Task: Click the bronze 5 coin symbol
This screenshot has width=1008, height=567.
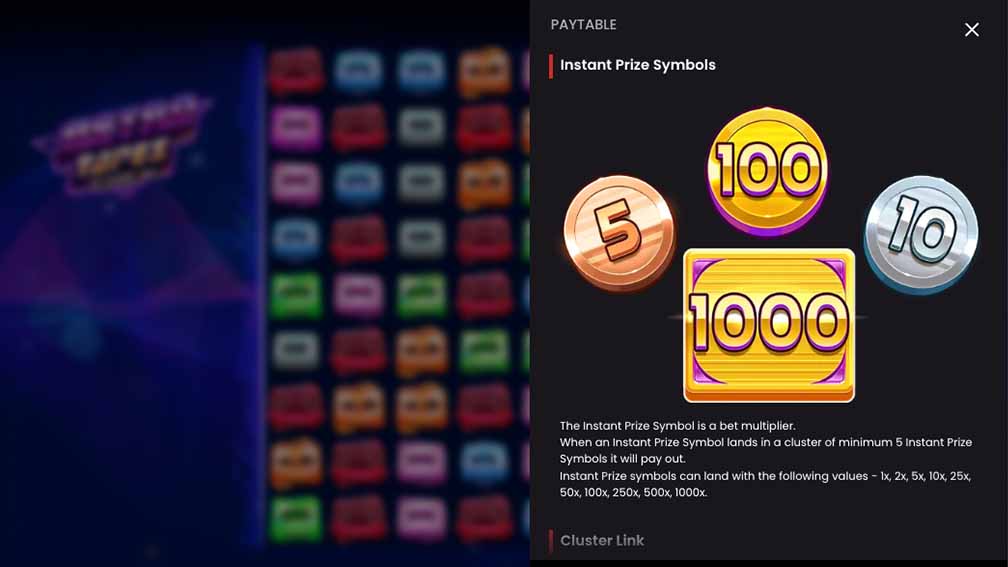Action: tap(620, 232)
